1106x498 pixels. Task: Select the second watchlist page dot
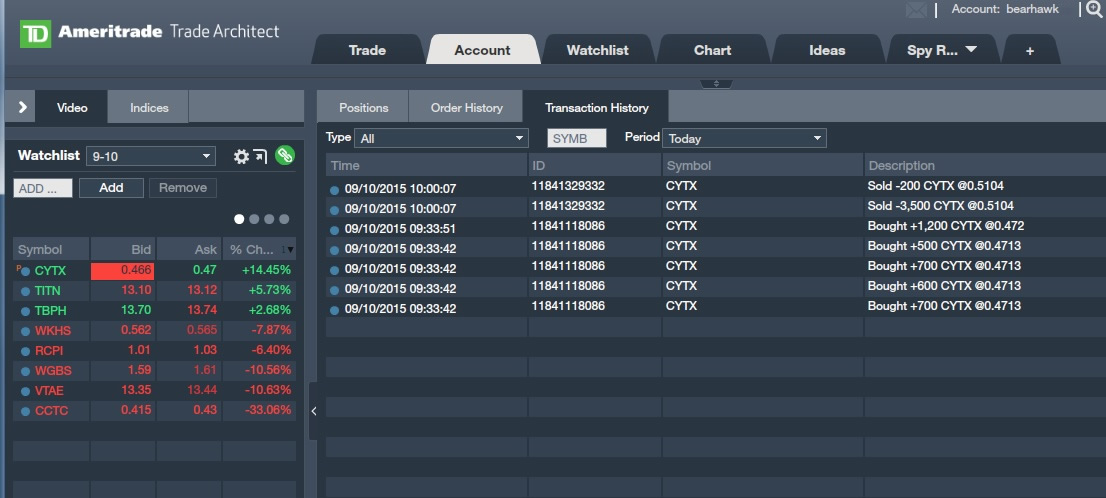[x=254, y=219]
